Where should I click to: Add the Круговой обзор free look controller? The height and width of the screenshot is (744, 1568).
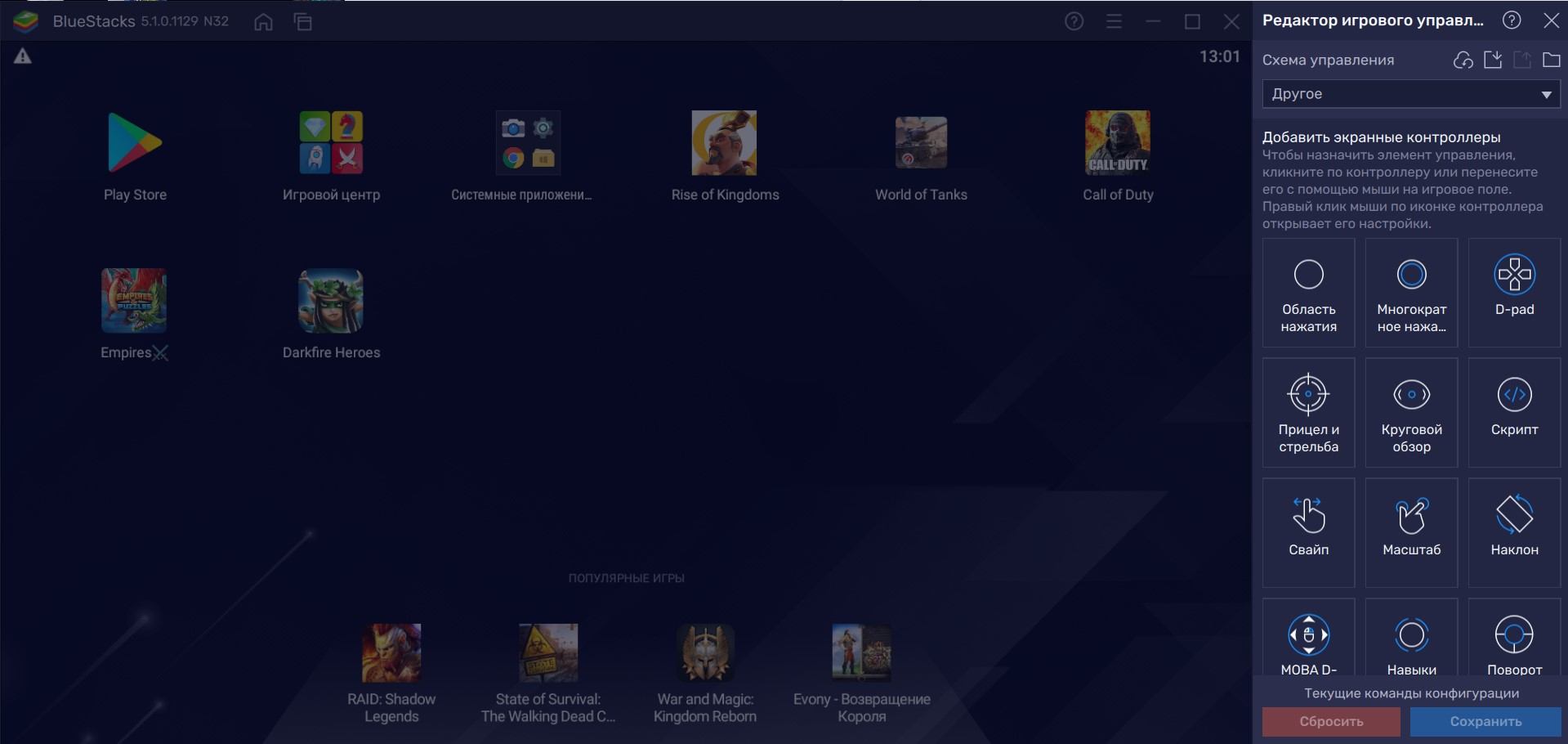1411,412
